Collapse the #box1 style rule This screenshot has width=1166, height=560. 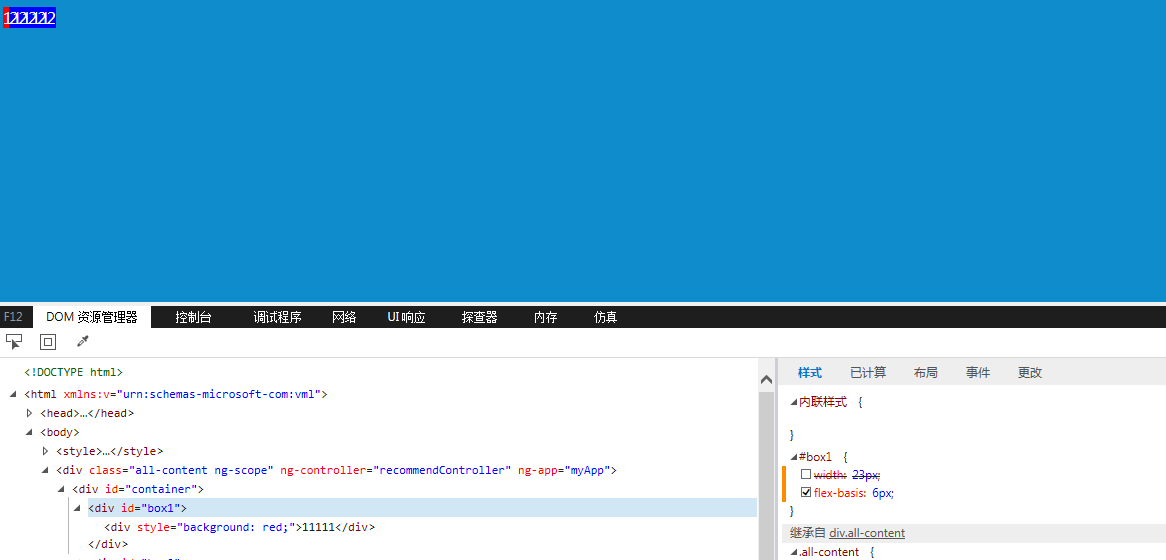(793, 457)
